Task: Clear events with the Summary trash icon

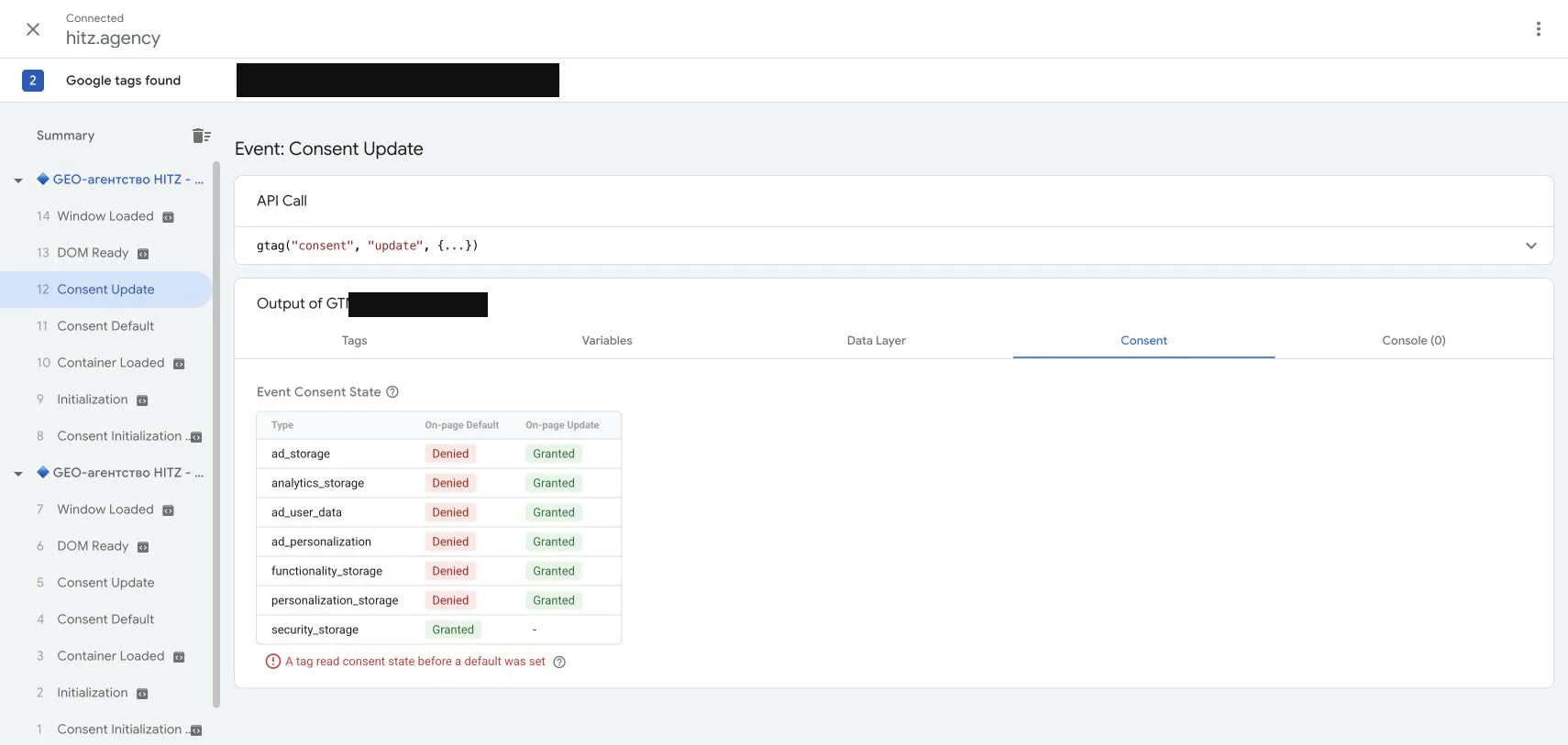Action: [x=202, y=136]
